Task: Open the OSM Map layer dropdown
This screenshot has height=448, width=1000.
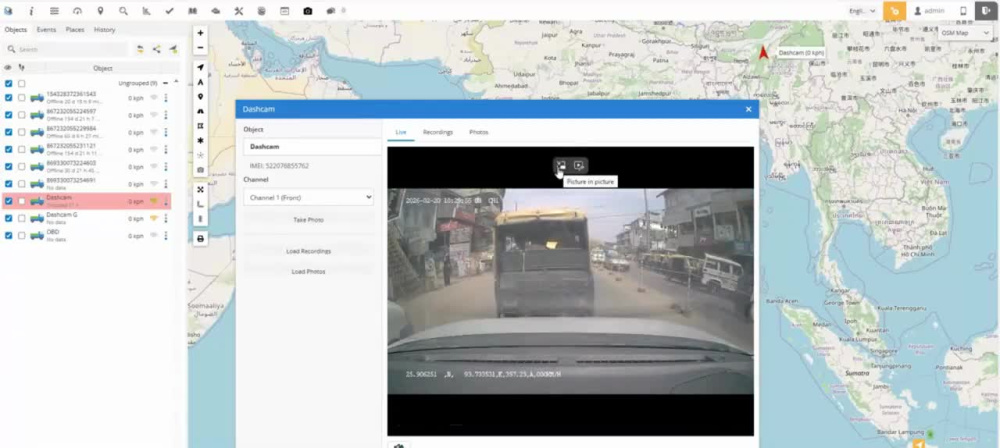Action: pyautogui.click(x=966, y=33)
